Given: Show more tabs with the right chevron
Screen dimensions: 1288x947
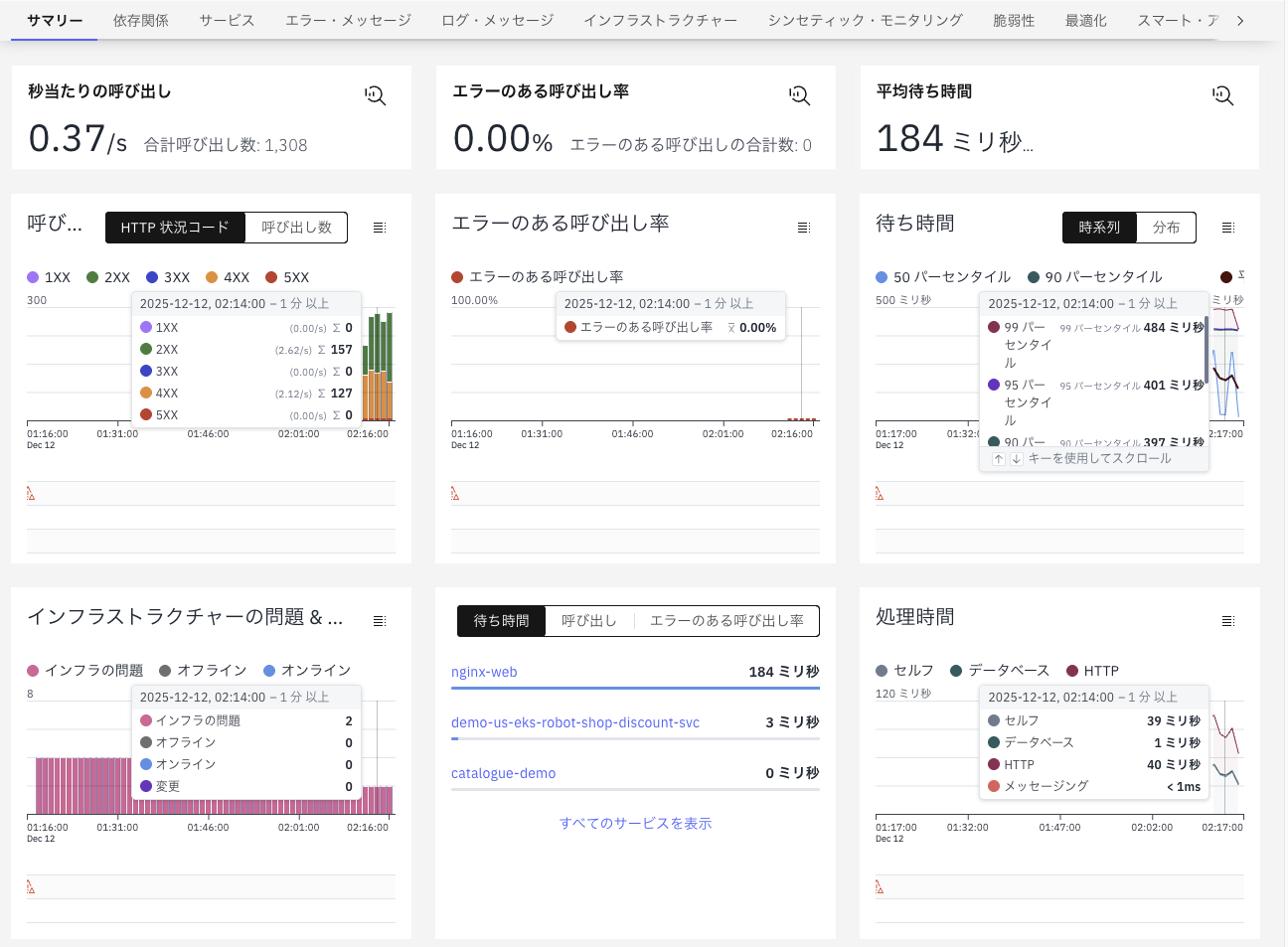Looking at the screenshot, I should tap(1240, 20).
